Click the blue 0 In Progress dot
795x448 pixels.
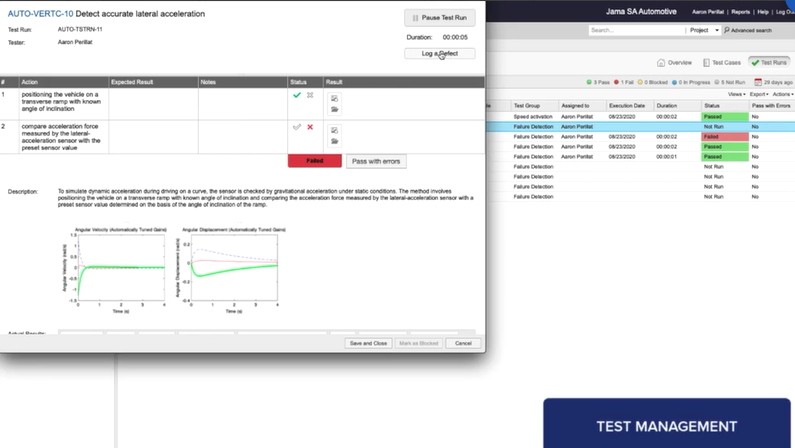tap(674, 82)
